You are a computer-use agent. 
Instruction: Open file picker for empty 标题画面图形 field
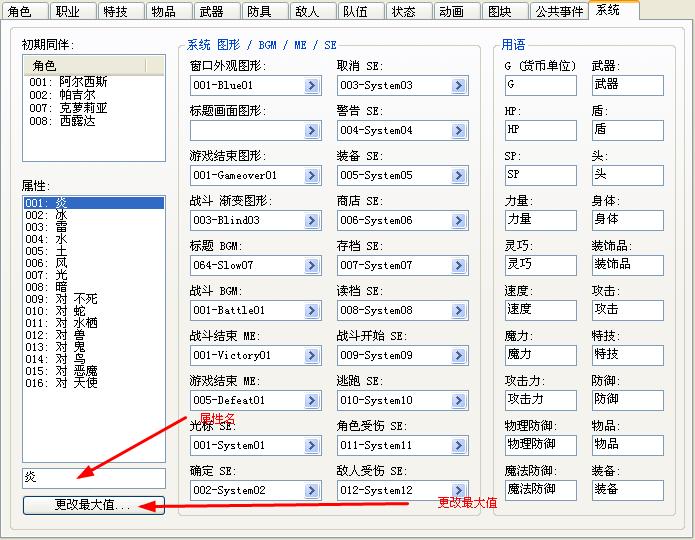(x=312, y=130)
